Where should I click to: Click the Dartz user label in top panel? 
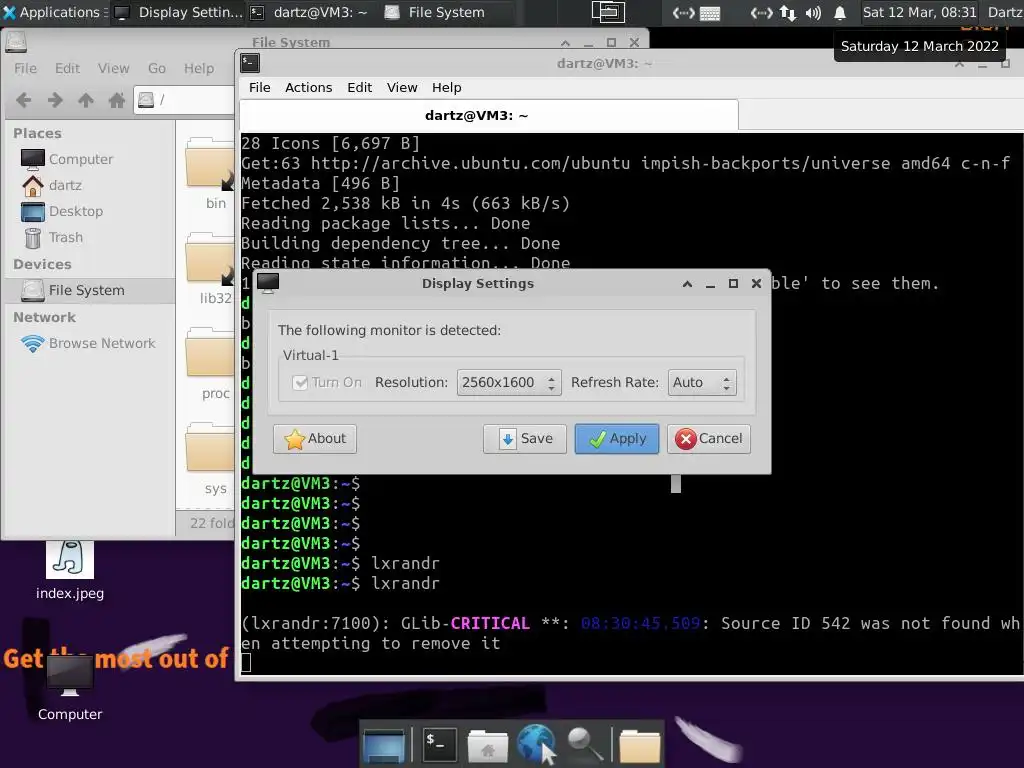pos(1004,12)
